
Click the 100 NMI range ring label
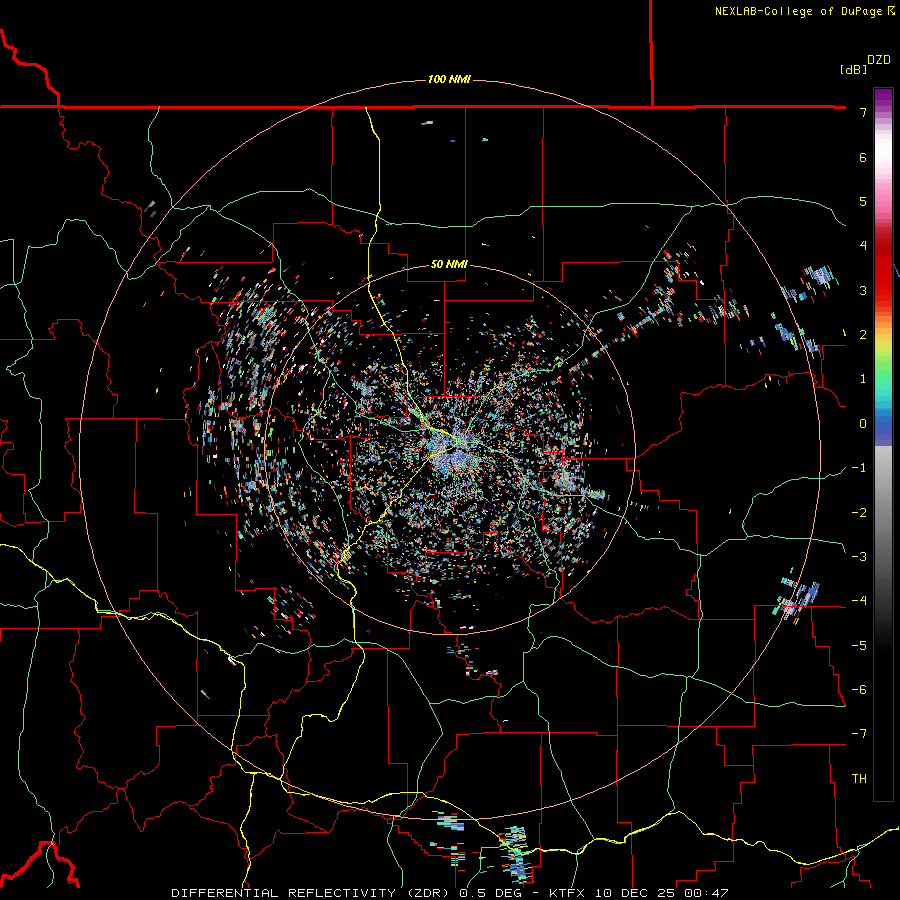pyautogui.click(x=449, y=79)
